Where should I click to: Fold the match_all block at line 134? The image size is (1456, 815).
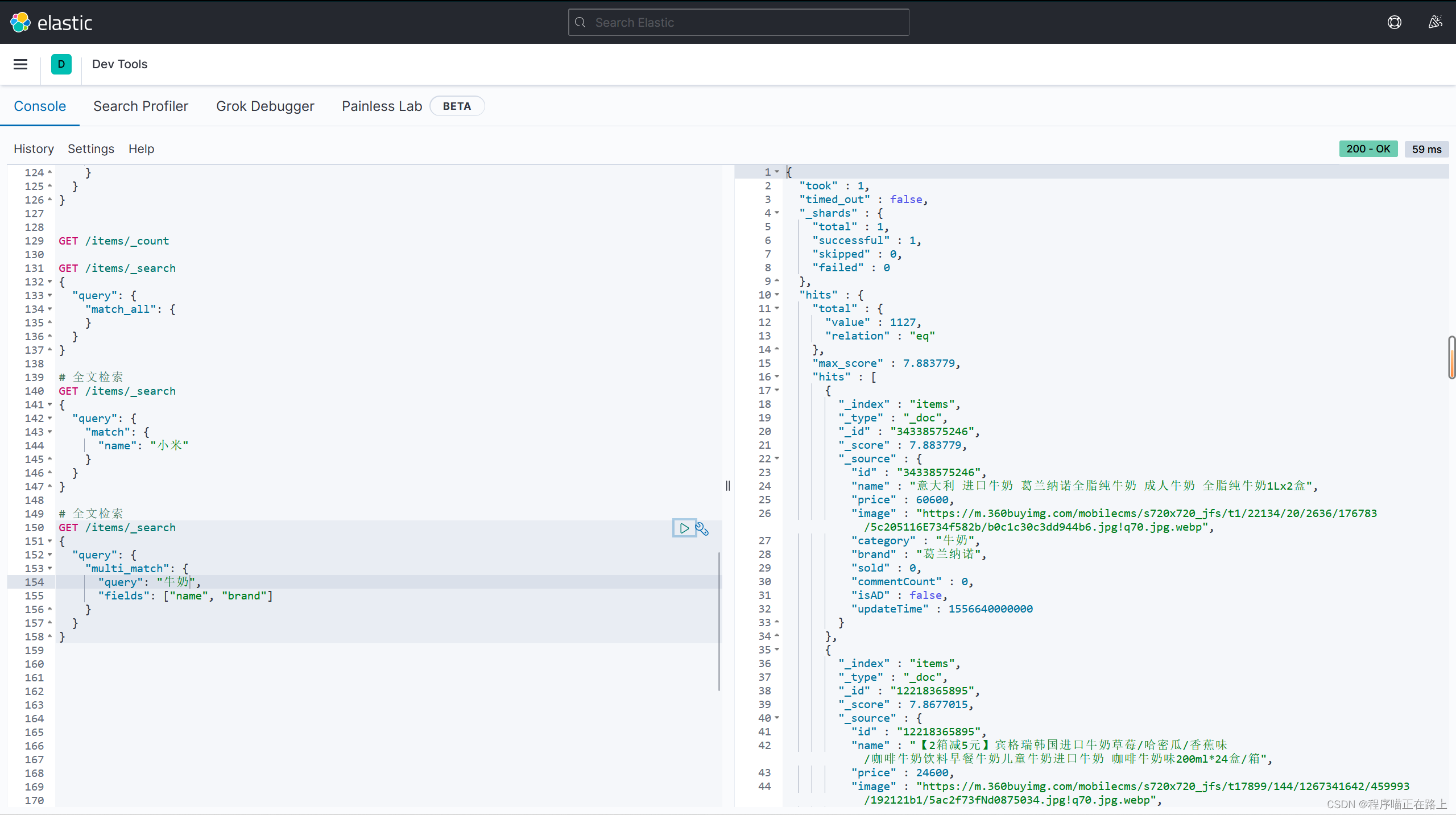(x=50, y=309)
